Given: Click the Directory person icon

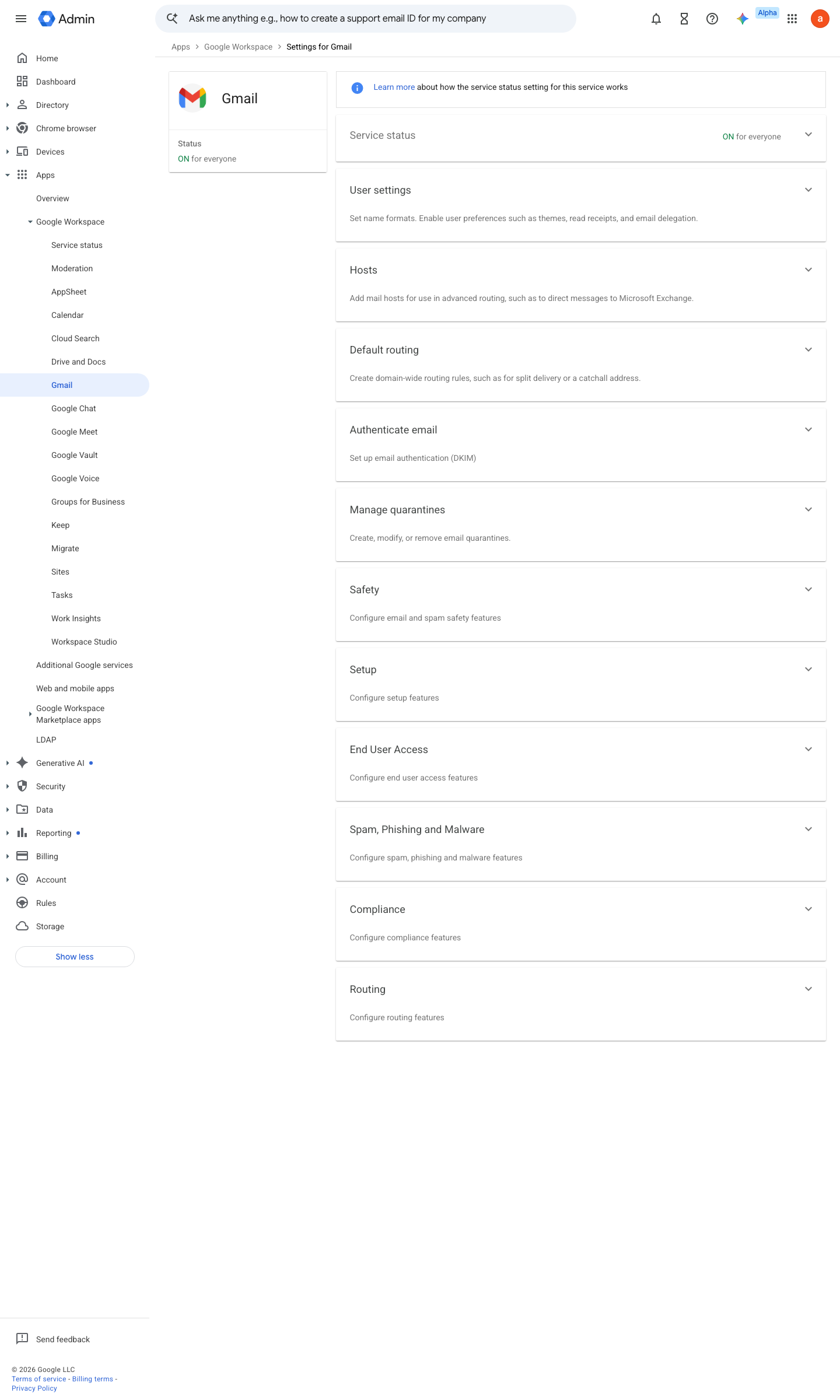Looking at the screenshot, I should click(22, 105).
